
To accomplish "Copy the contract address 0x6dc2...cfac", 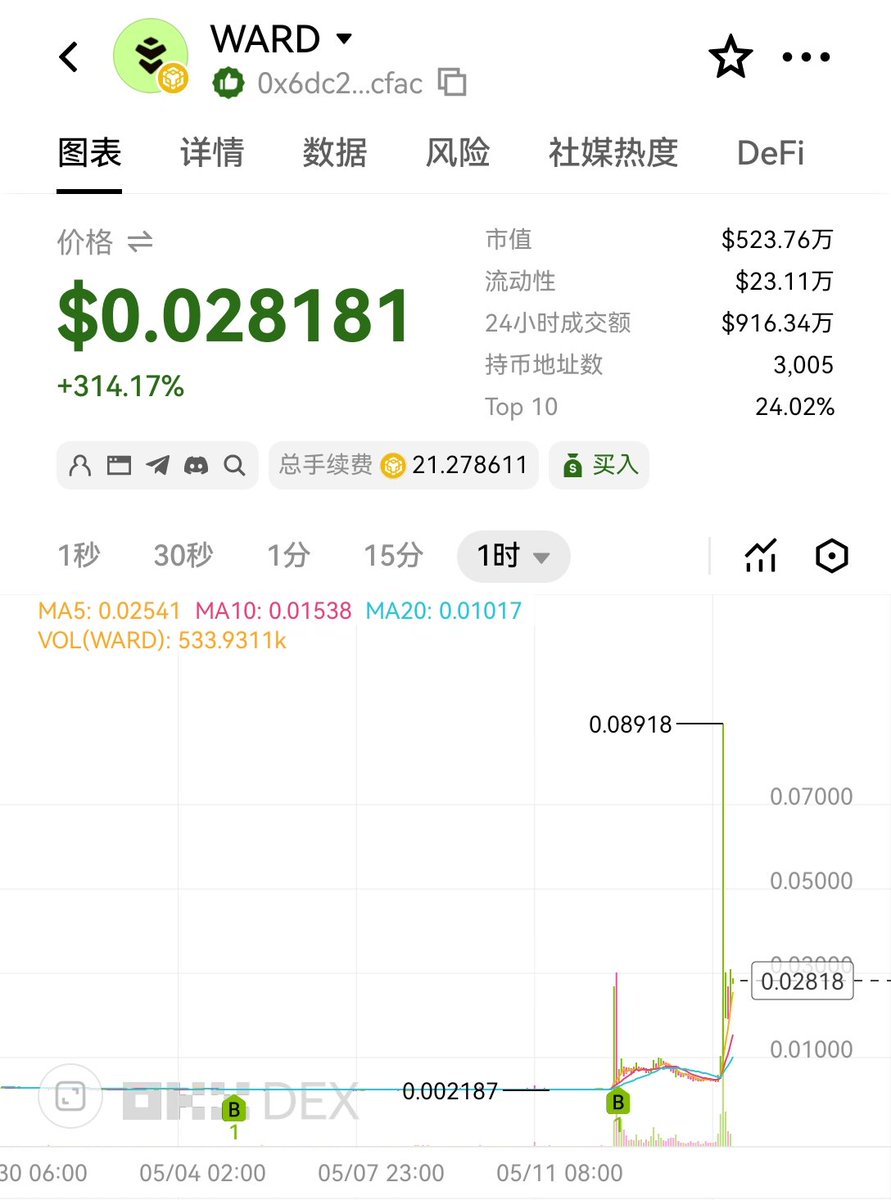I will click(x=452, y=82).
